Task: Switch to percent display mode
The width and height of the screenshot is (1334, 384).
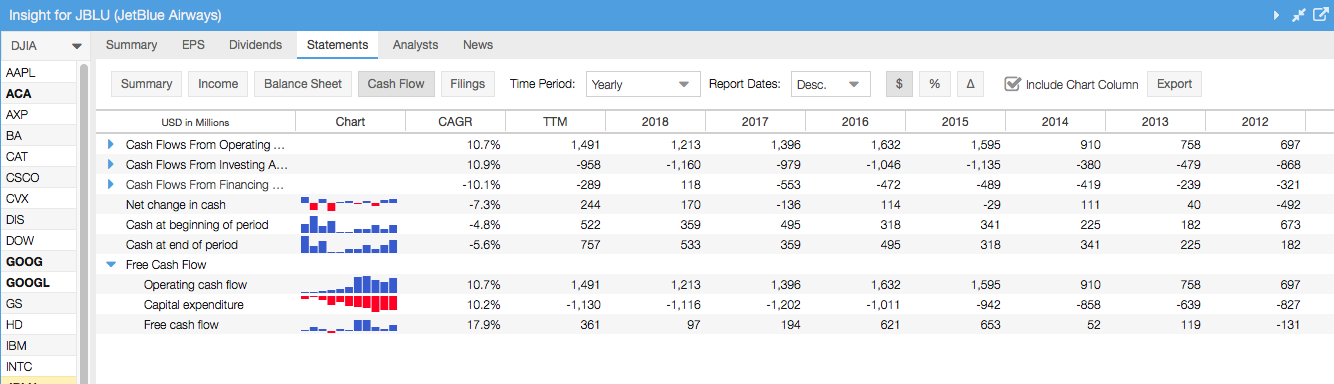Action: [x=934, y=84]
